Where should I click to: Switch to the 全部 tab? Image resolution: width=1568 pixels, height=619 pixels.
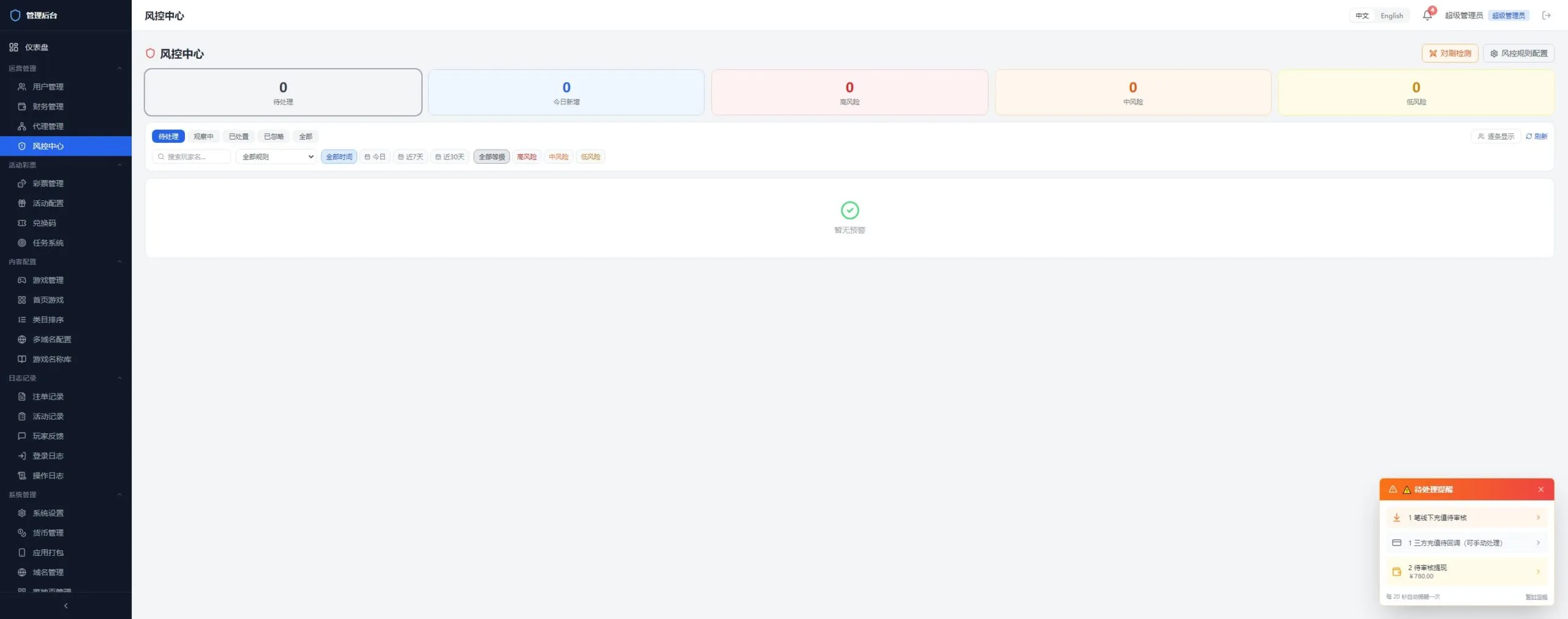point(306,136)
